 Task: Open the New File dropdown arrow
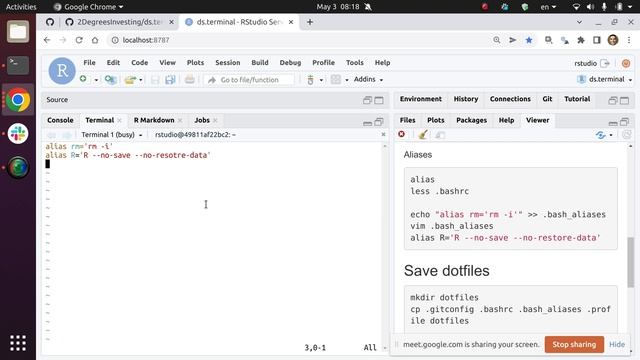pyautogui.click(x=96, y=80)
